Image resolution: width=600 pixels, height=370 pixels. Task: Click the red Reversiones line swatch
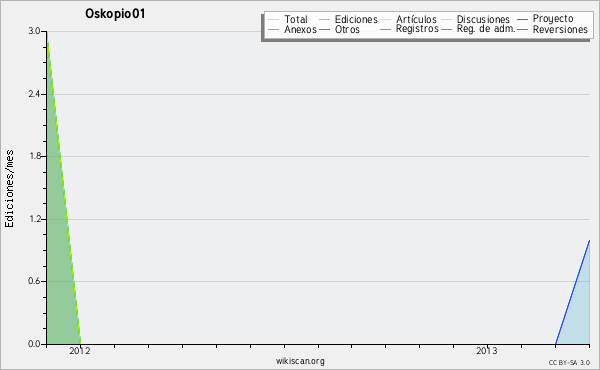point(522,29)
